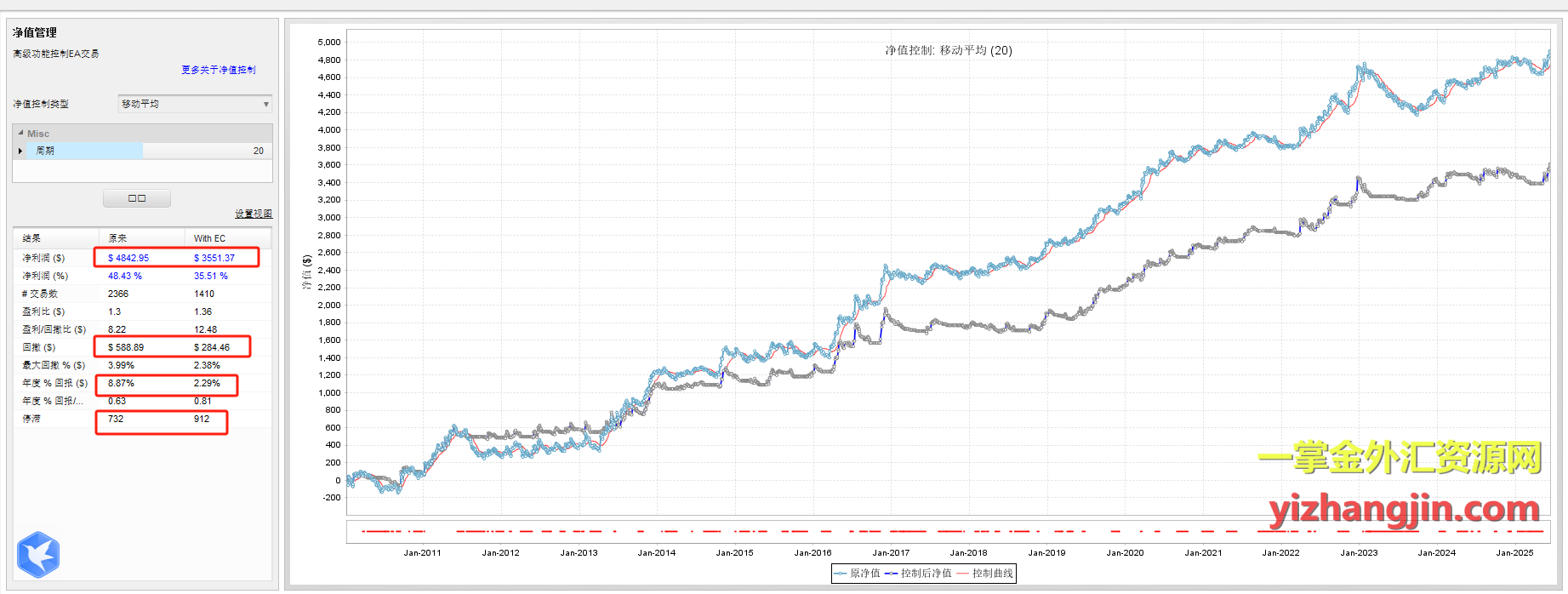Click the red 控制曲线 legend line
The height and width of the screenshot is (594, 1568).
coord(962,574)
